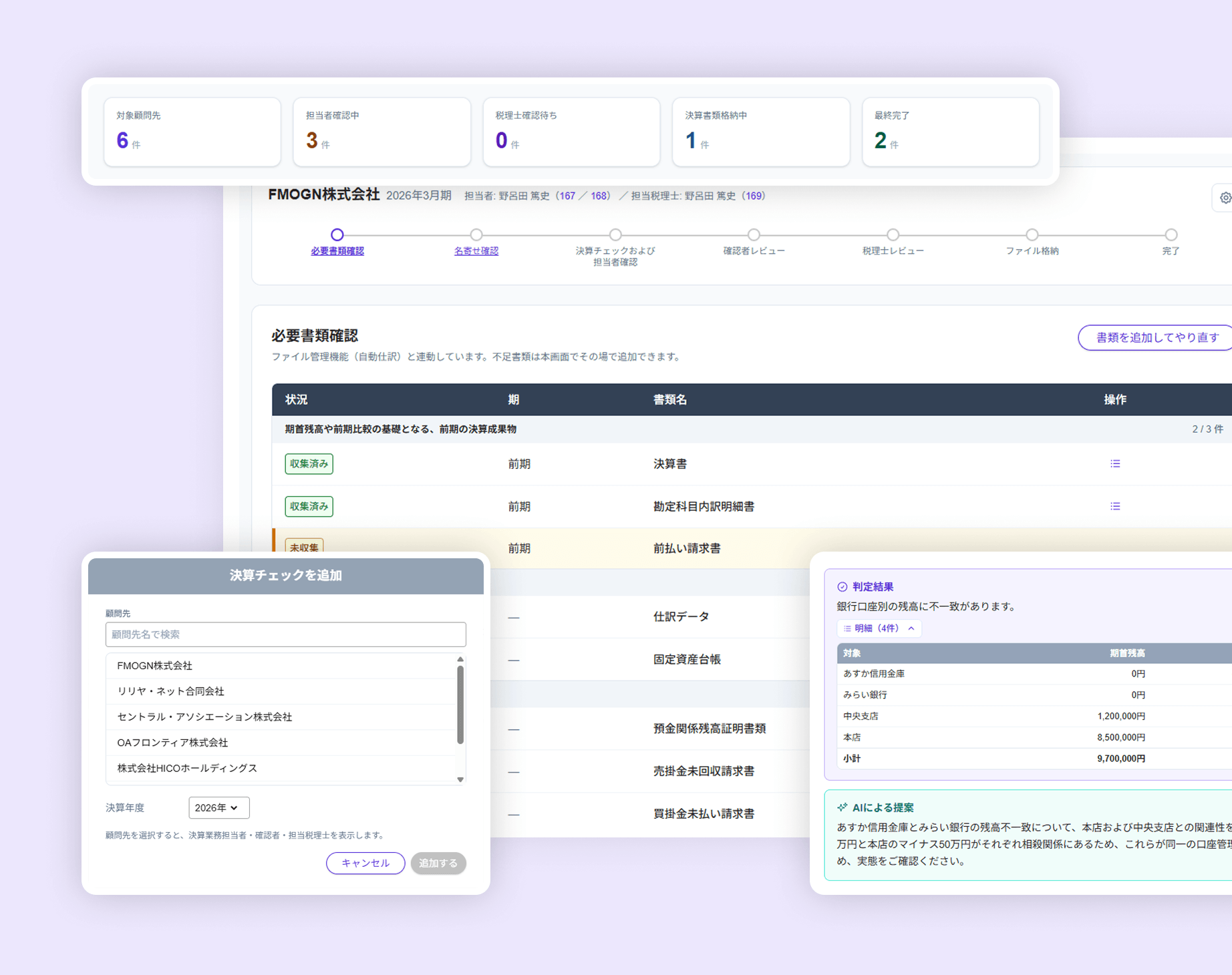
Task: Click 収集済み badge in 決算書 row
Action: click(x=309, y=463)
